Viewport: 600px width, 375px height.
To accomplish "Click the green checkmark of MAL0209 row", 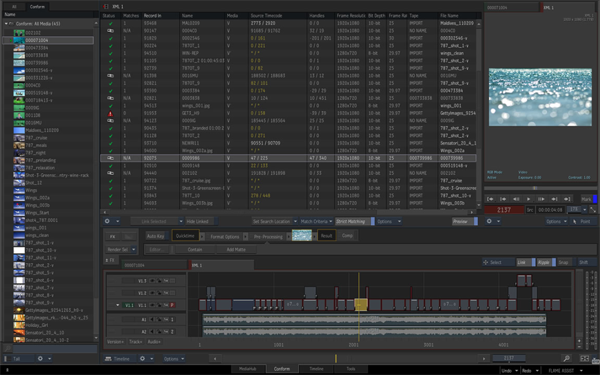I will coord(111,23).
